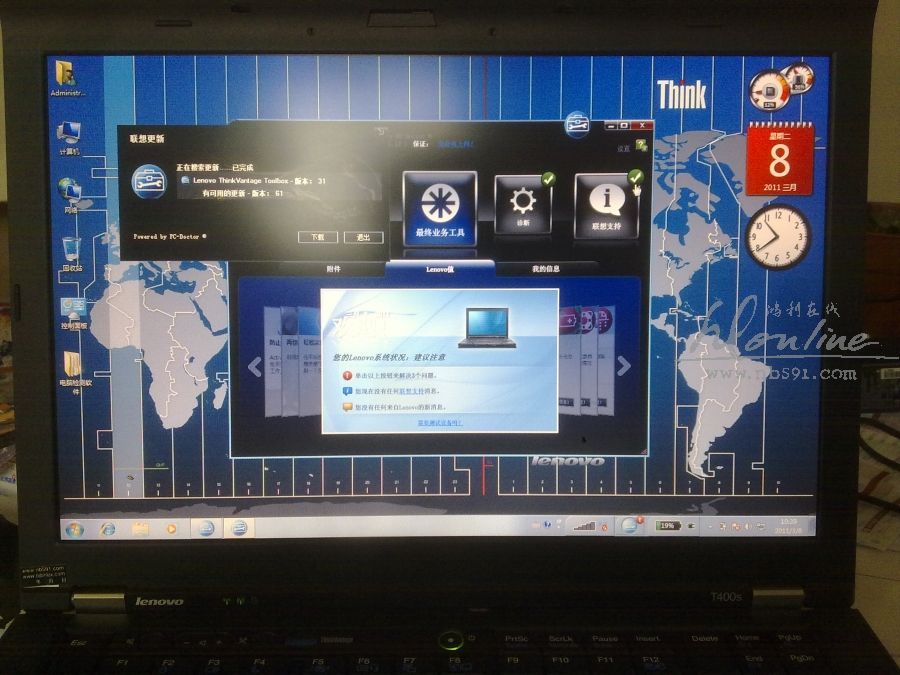Open the 联想支持 info tile
This screenshot has width=900, height=675.
[x=606, y=204]
